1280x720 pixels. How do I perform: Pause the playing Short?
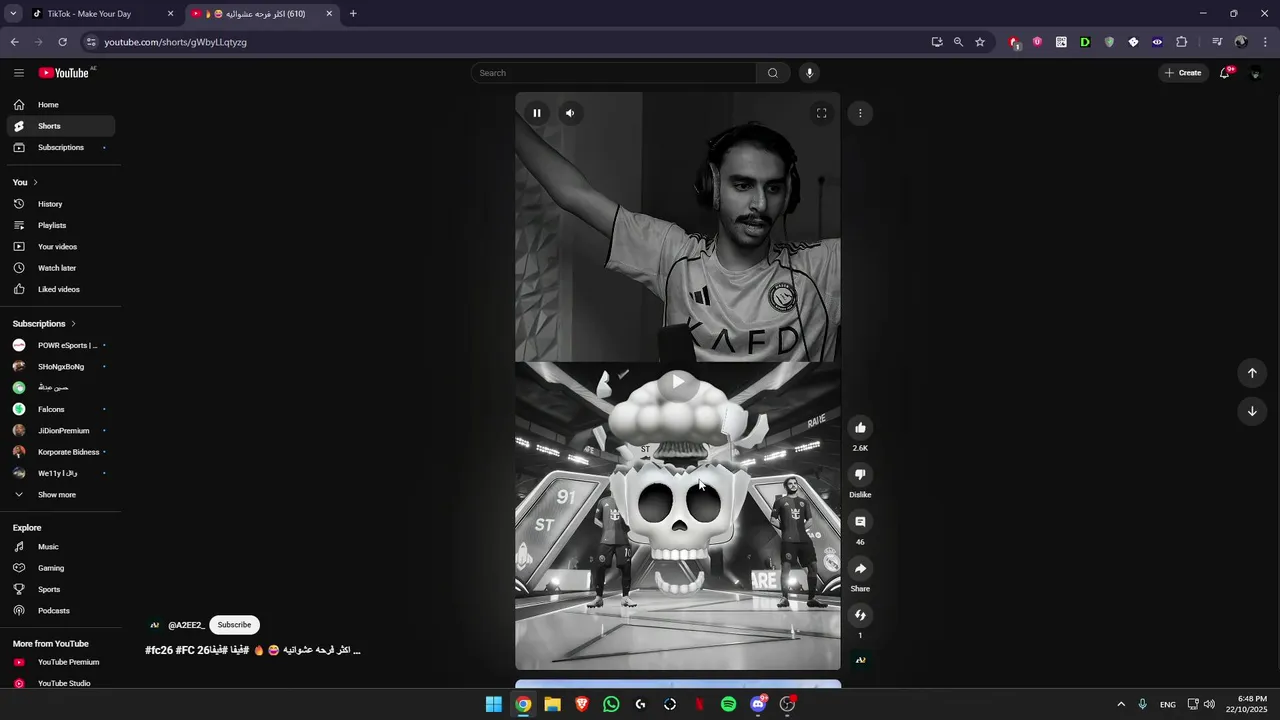pos(537,113)
